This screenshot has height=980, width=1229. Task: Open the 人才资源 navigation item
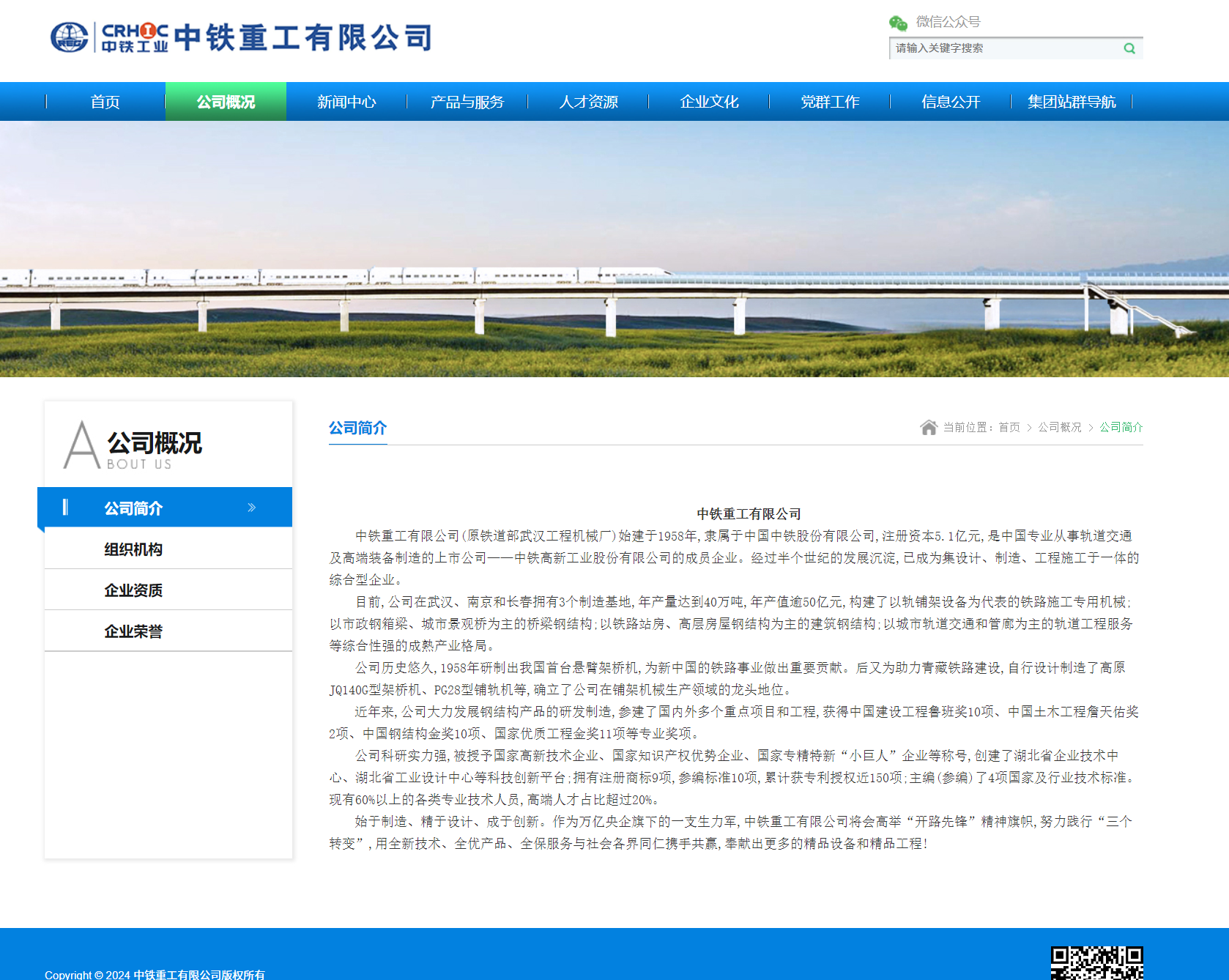588,102
